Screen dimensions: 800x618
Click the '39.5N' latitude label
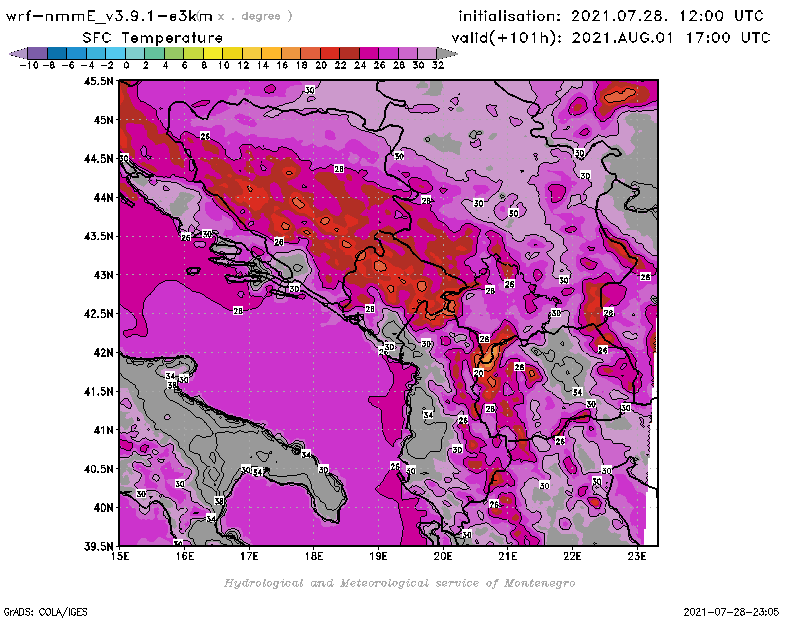tap(98, 547)
